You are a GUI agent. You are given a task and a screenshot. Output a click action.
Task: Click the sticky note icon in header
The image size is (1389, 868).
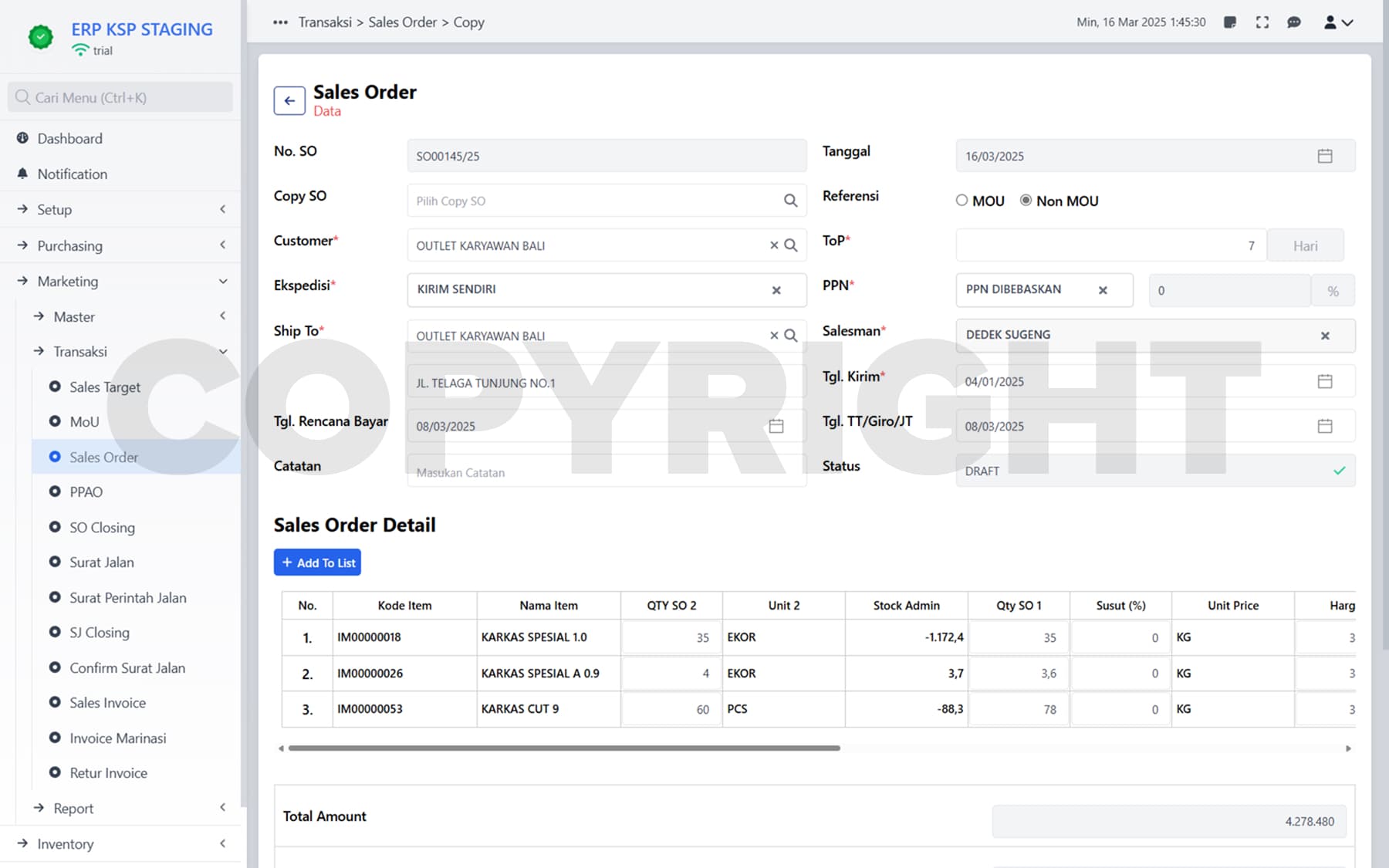[1230, 22]
